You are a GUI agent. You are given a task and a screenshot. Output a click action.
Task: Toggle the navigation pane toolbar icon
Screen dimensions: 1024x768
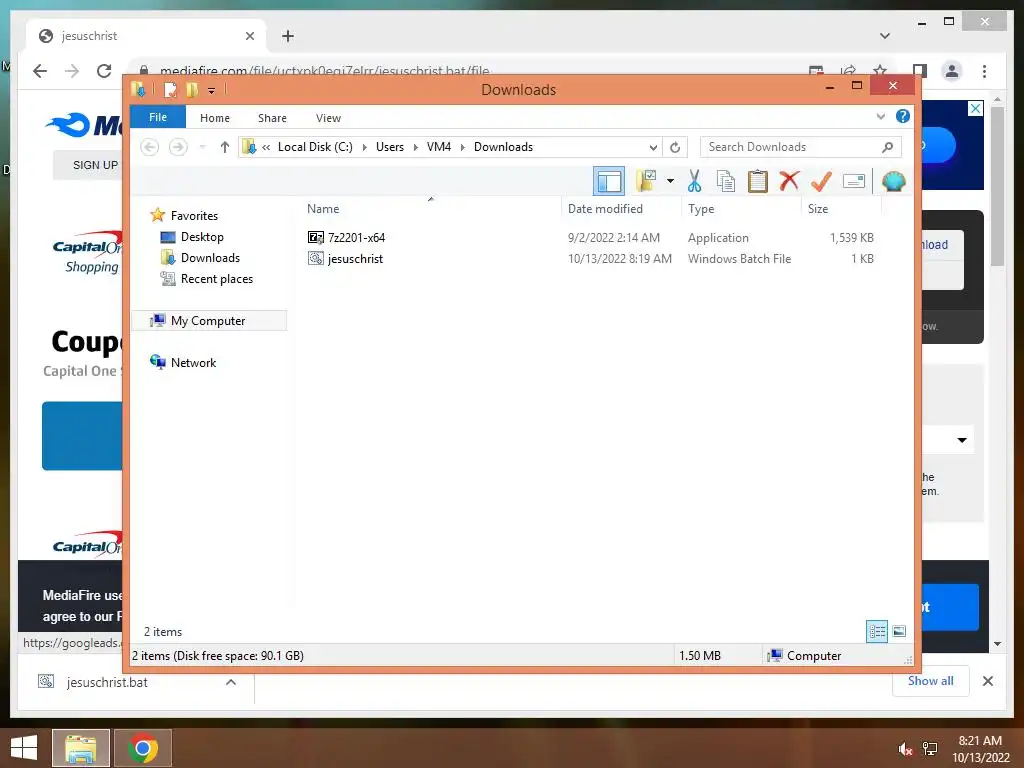609,181
